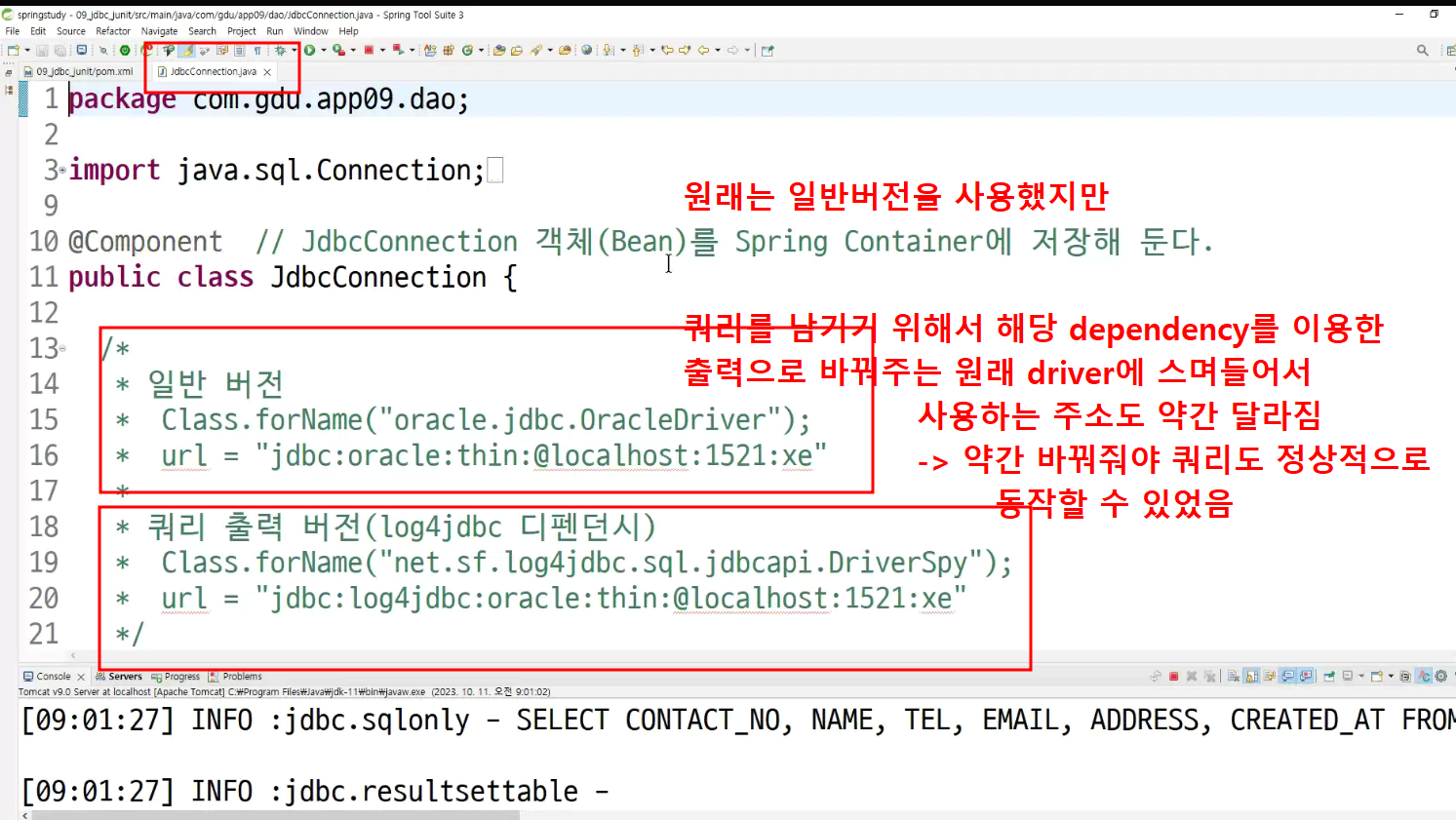Toggle Show Whitespace Characters pilcrow icon
The height and width of the screenshot is (820, 1456).
coord(257,51)
